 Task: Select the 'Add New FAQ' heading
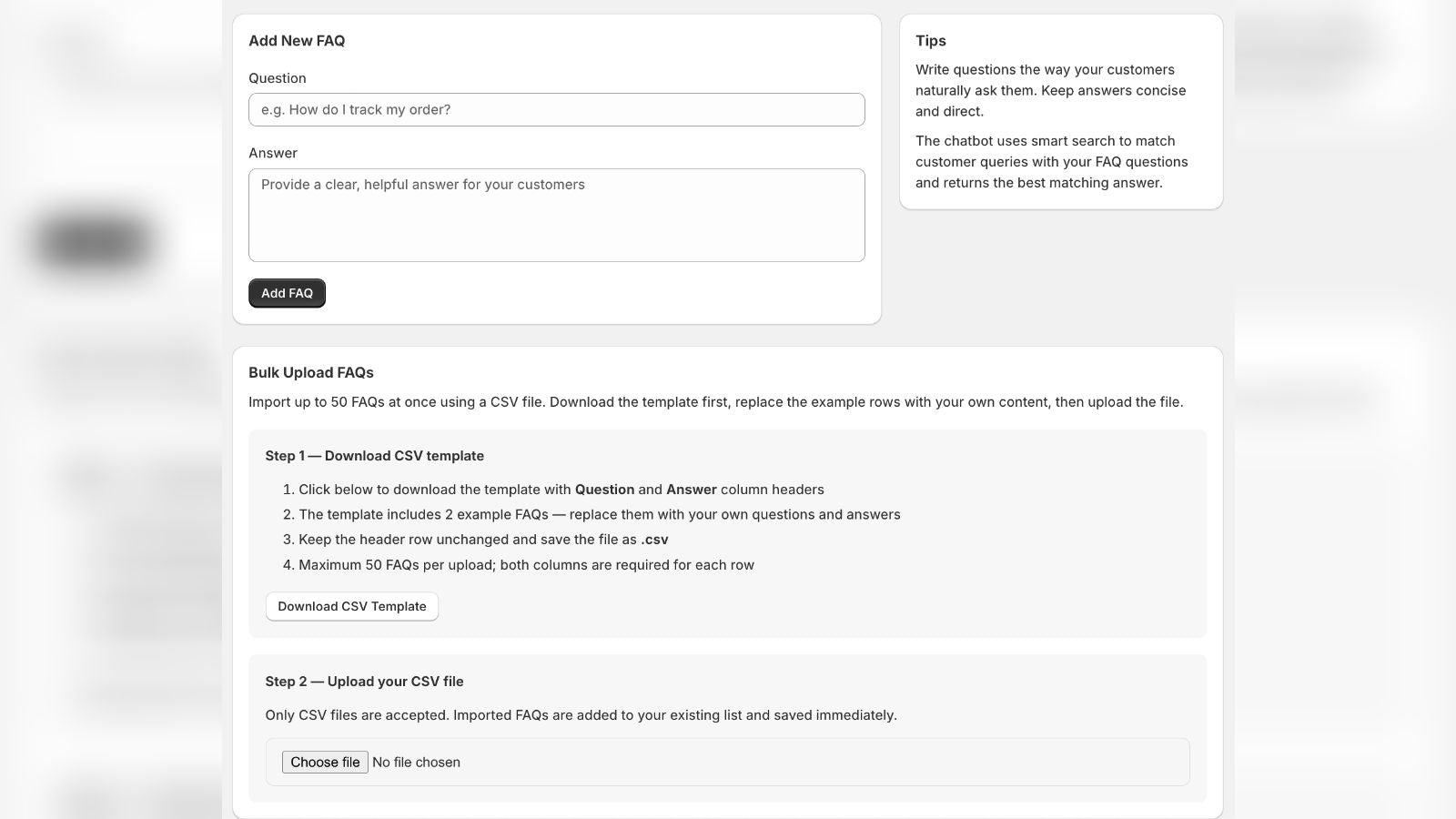(297, 40)
